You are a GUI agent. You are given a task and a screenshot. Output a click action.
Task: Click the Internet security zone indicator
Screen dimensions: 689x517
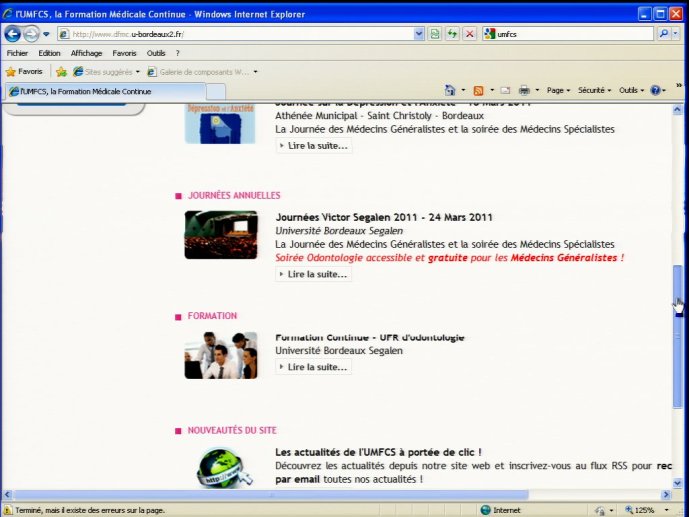pos(500,510)
